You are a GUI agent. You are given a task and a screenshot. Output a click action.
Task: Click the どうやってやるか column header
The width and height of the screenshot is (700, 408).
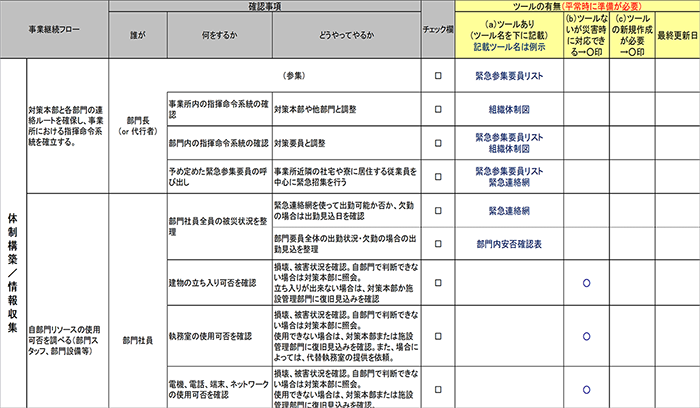click(346, 35)
